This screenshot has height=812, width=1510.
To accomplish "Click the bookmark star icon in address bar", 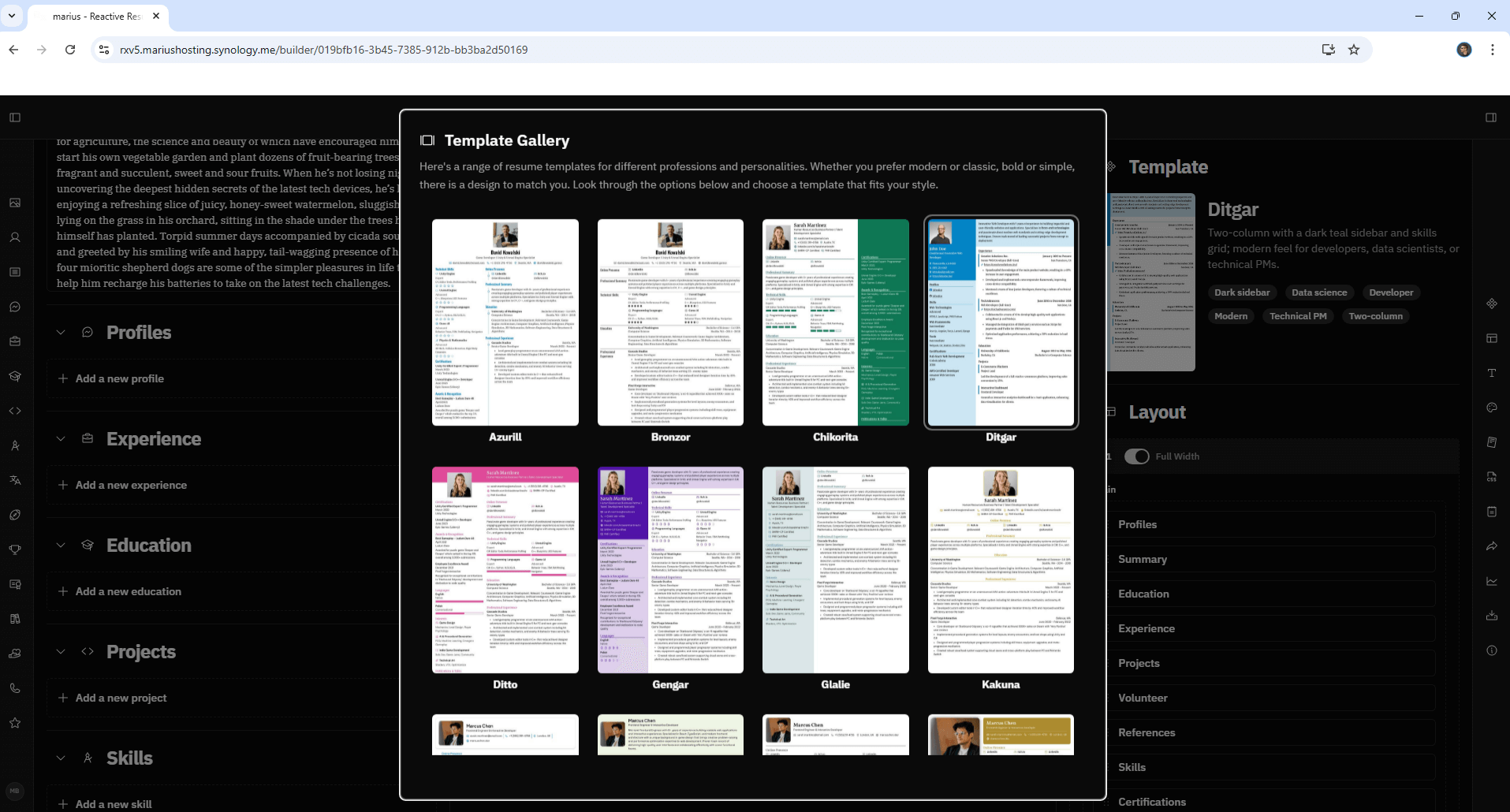I will [1354, 50].
